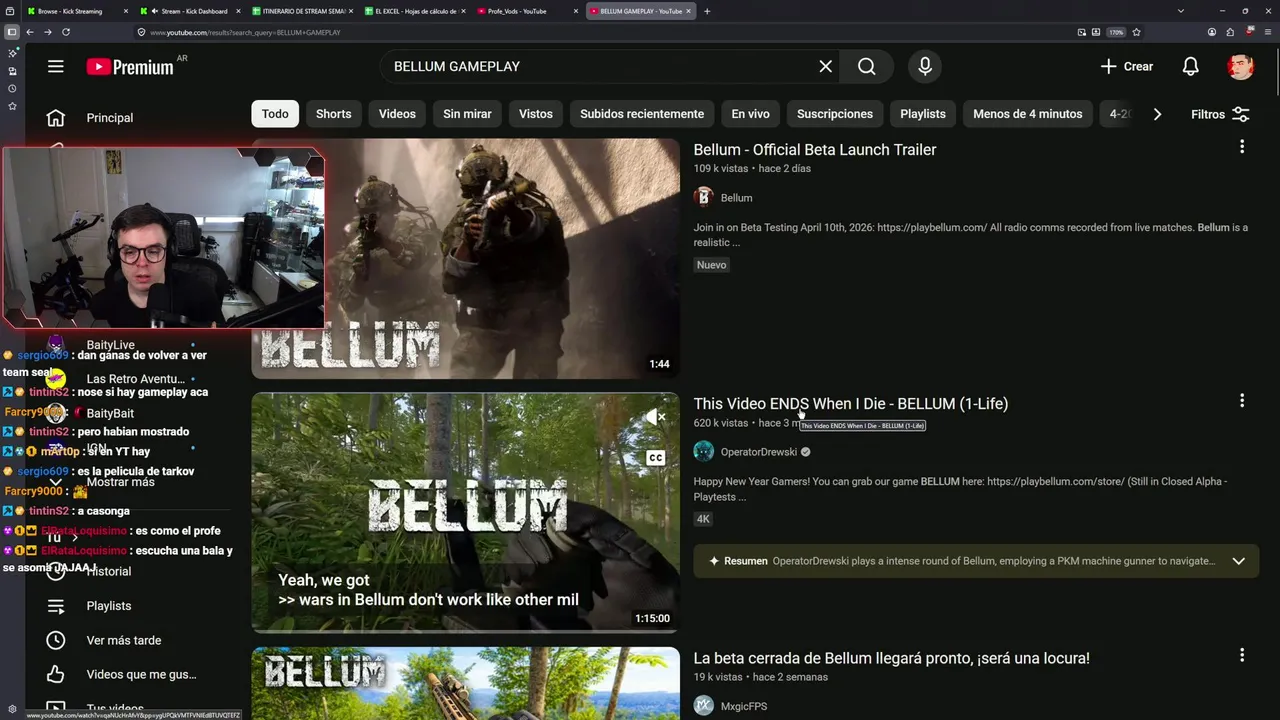Open the MxgicFPS channel link
The image size is (1280, 720).
pos(744,706)
